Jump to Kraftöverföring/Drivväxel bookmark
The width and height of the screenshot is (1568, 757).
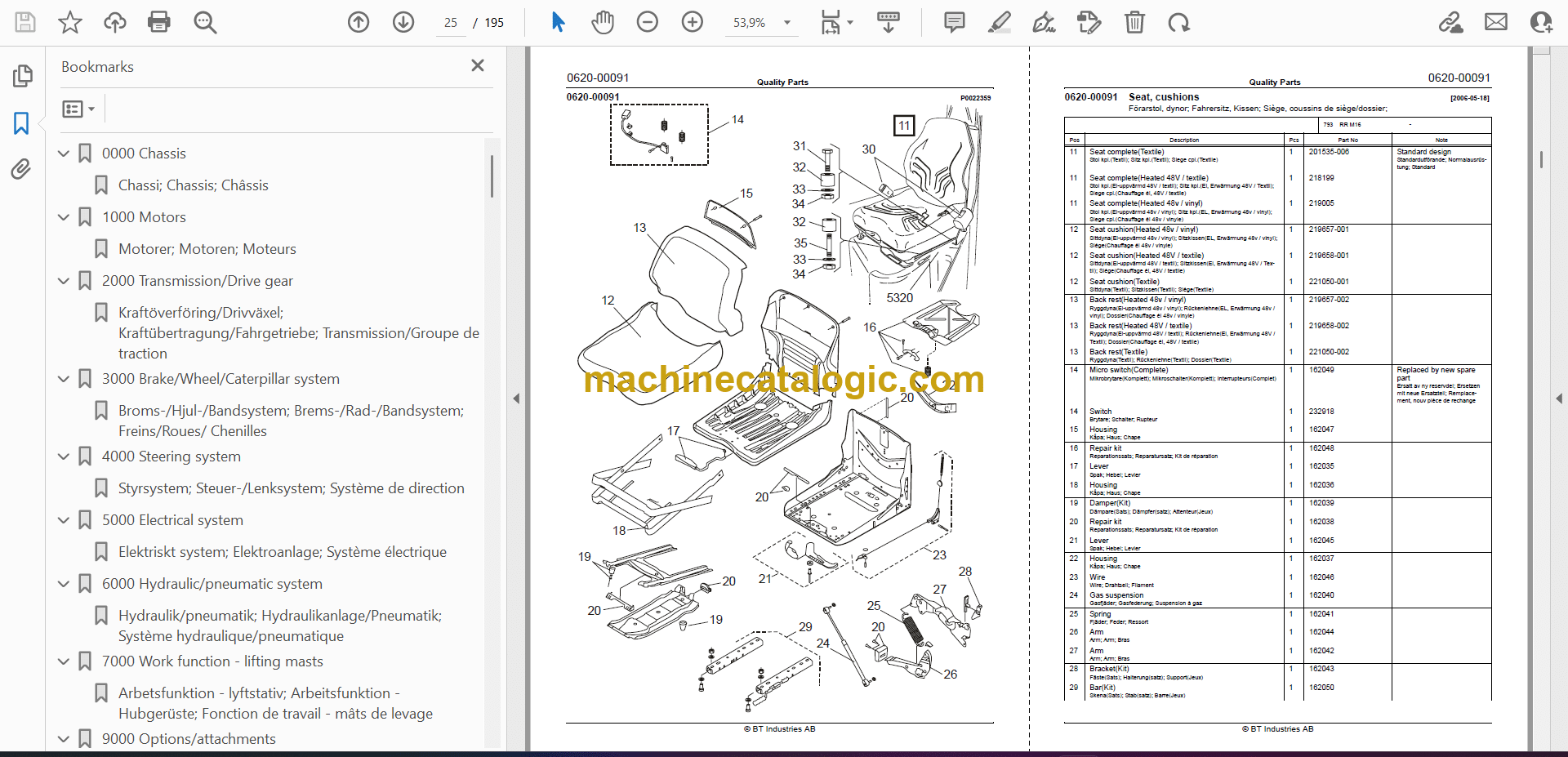299,333
